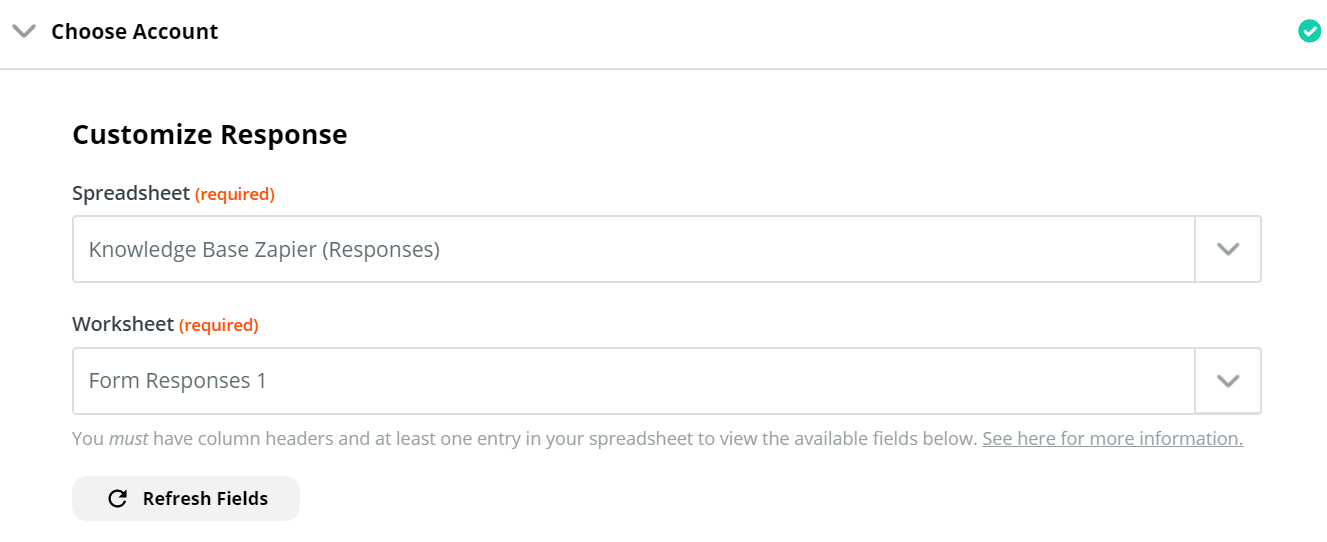Click the Worksheet field label

click(x=123, y=324)
